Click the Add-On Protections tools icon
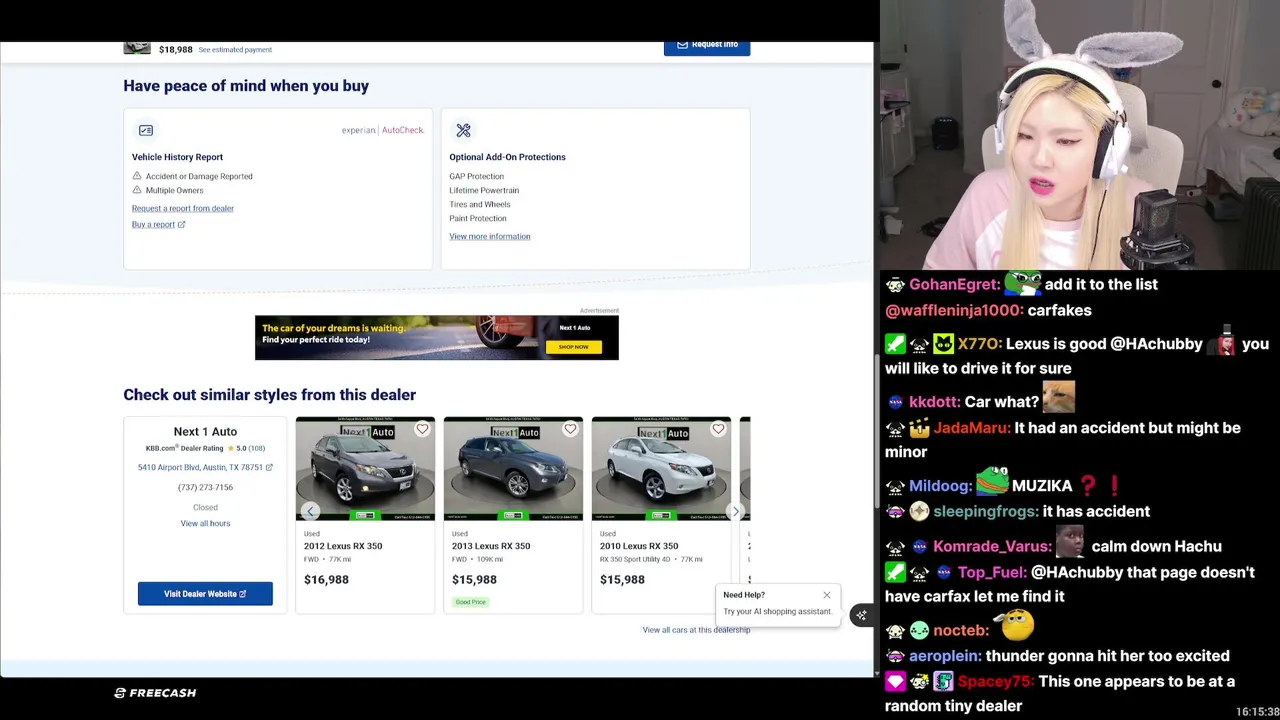Image resolution: width=1280 pixels, height=720 pixels. [463, 130]
